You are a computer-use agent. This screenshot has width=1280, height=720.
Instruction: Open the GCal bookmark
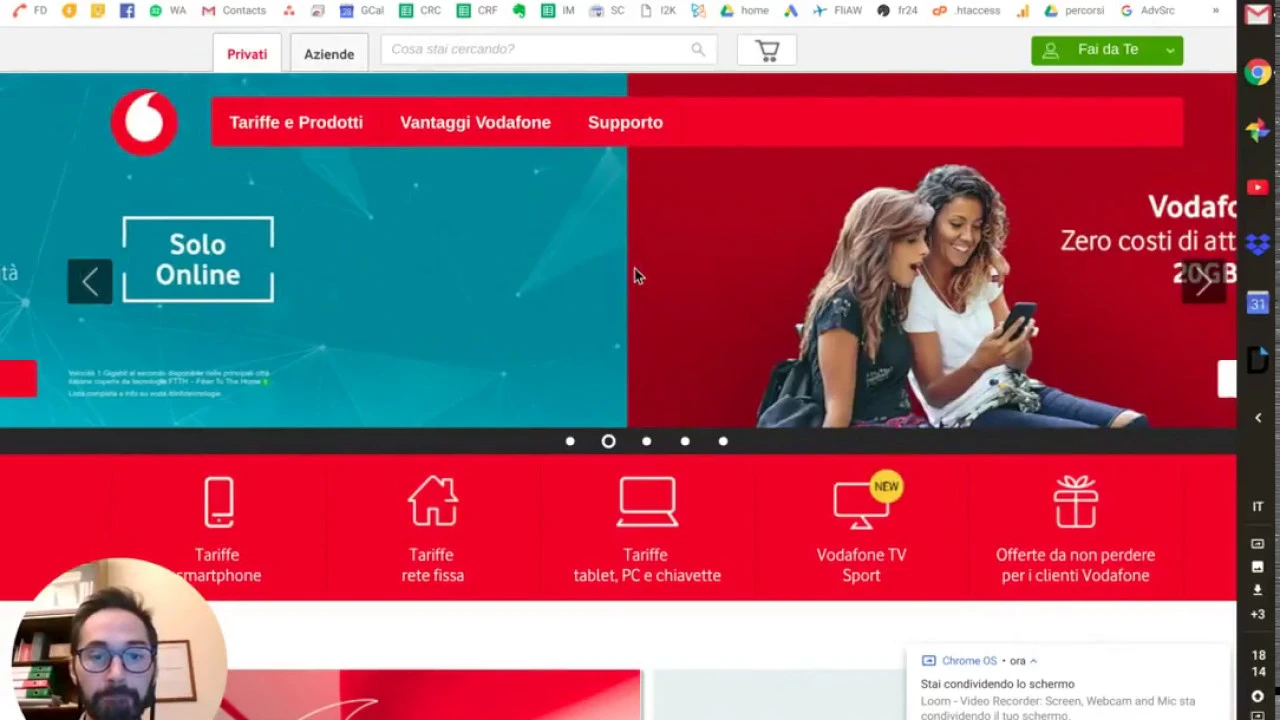point(362,10)
